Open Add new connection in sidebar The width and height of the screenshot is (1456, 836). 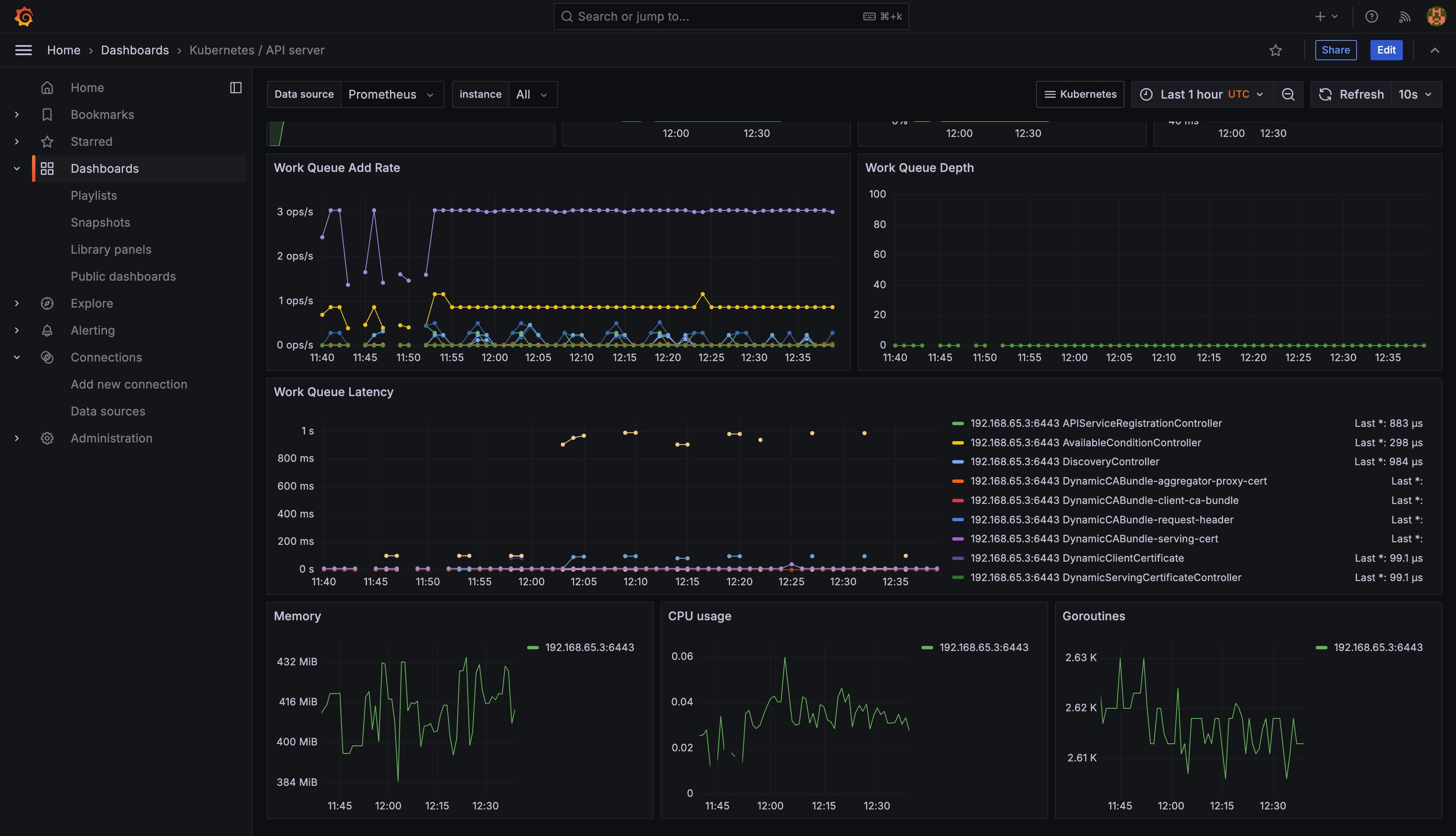[128, 384]
